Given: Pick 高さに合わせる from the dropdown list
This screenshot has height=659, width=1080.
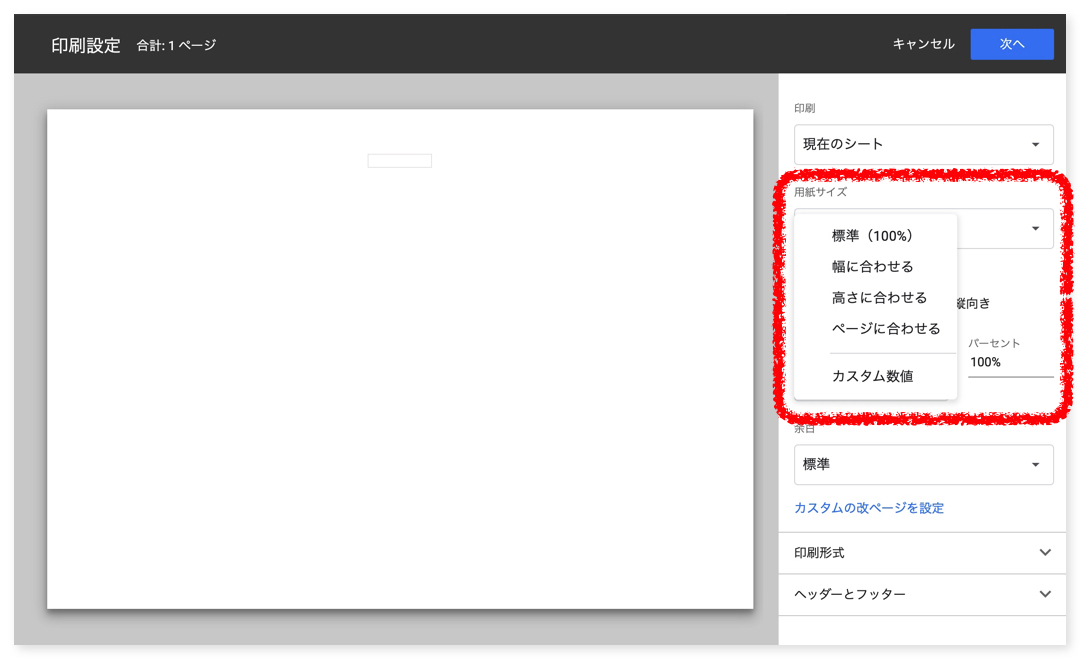Looking at the screenshot, I should [x=879, y=298].
